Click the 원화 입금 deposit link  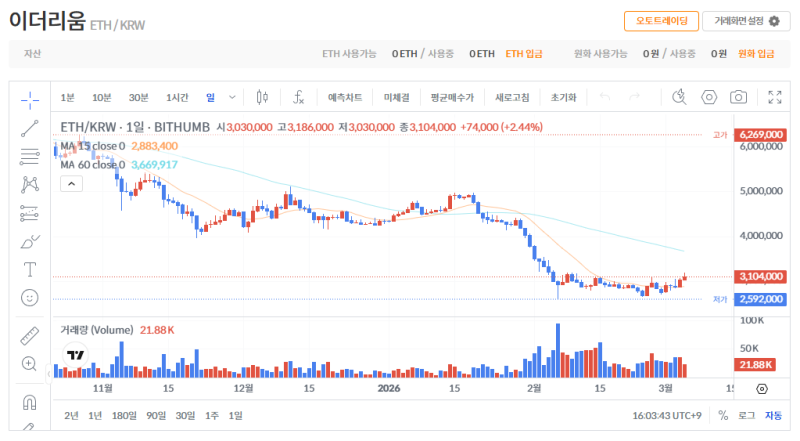(x=756, y=54)
